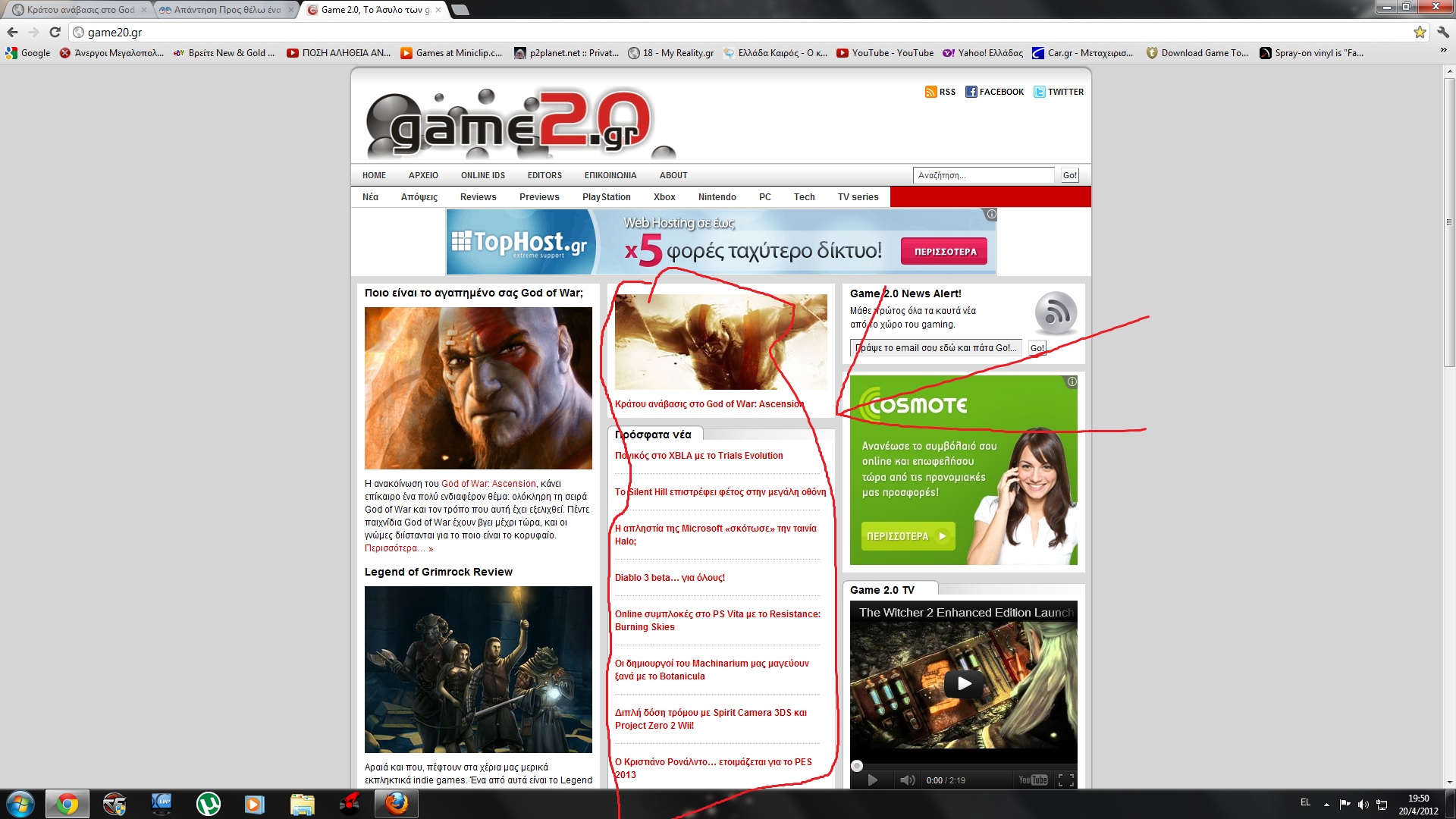The image size is (1456, 819).
Task: Click the Περισσότερα read-more link
Action: tap(399, 548)
